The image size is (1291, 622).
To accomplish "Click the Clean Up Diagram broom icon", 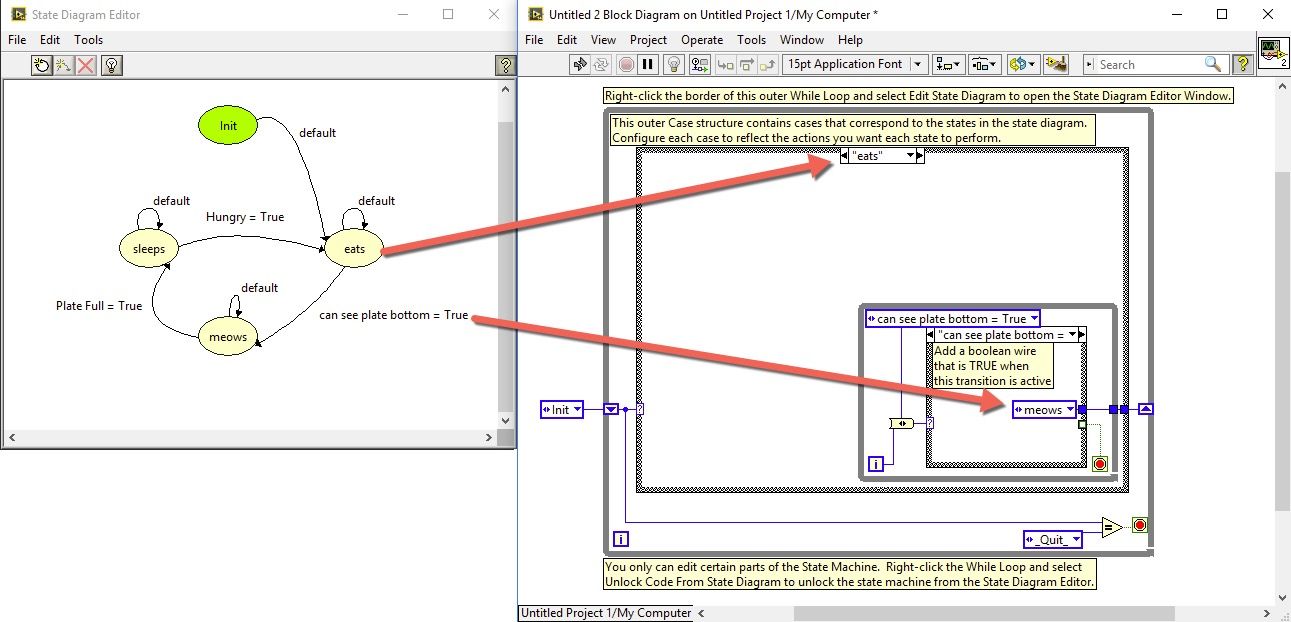I will pyautogui.click(x=1056, y=64).
